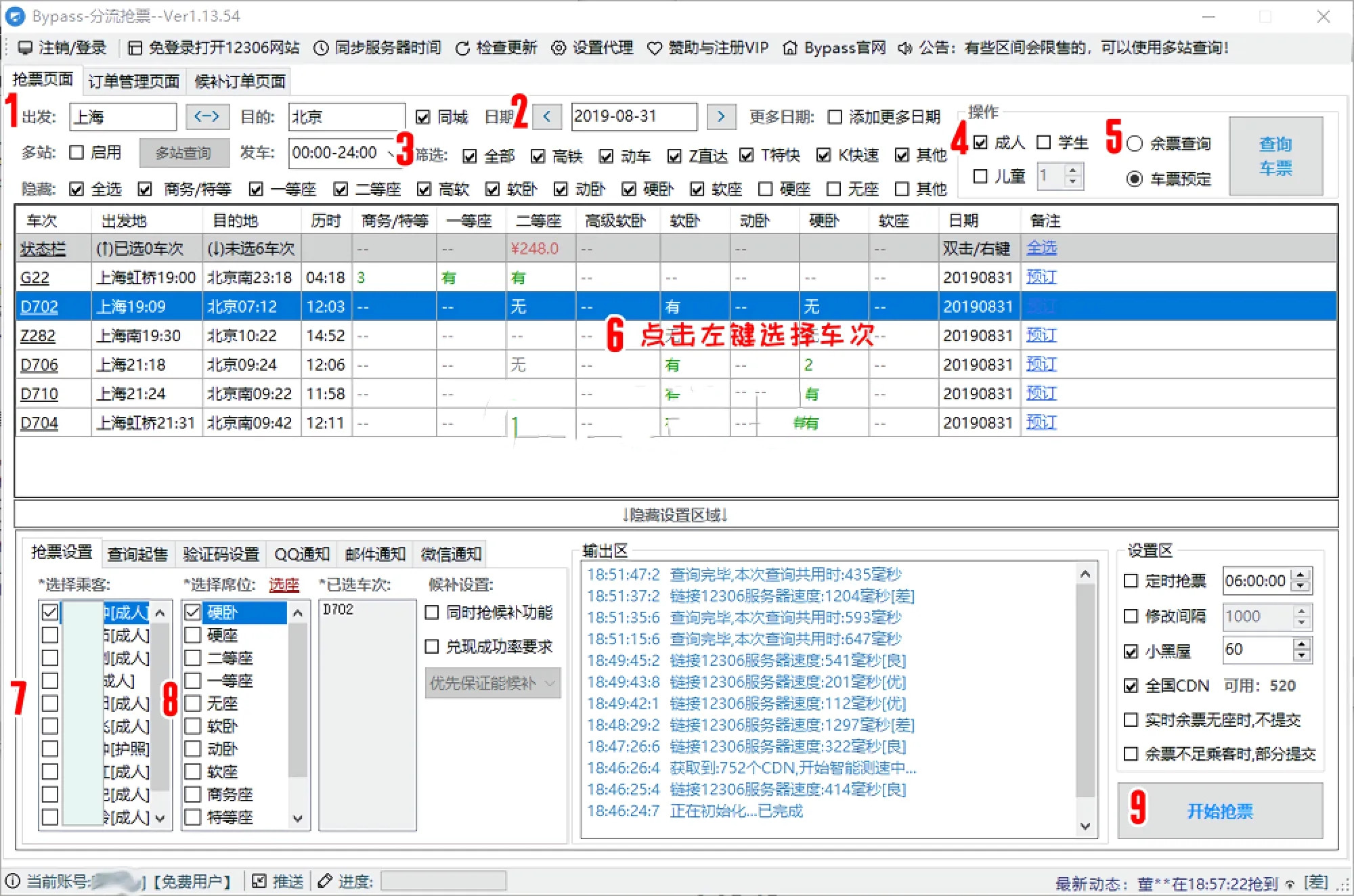Check for updates using 检查更新 icon
Image resolution: width=1354 pixels, height=896 pixels.
tap(462, 47)
